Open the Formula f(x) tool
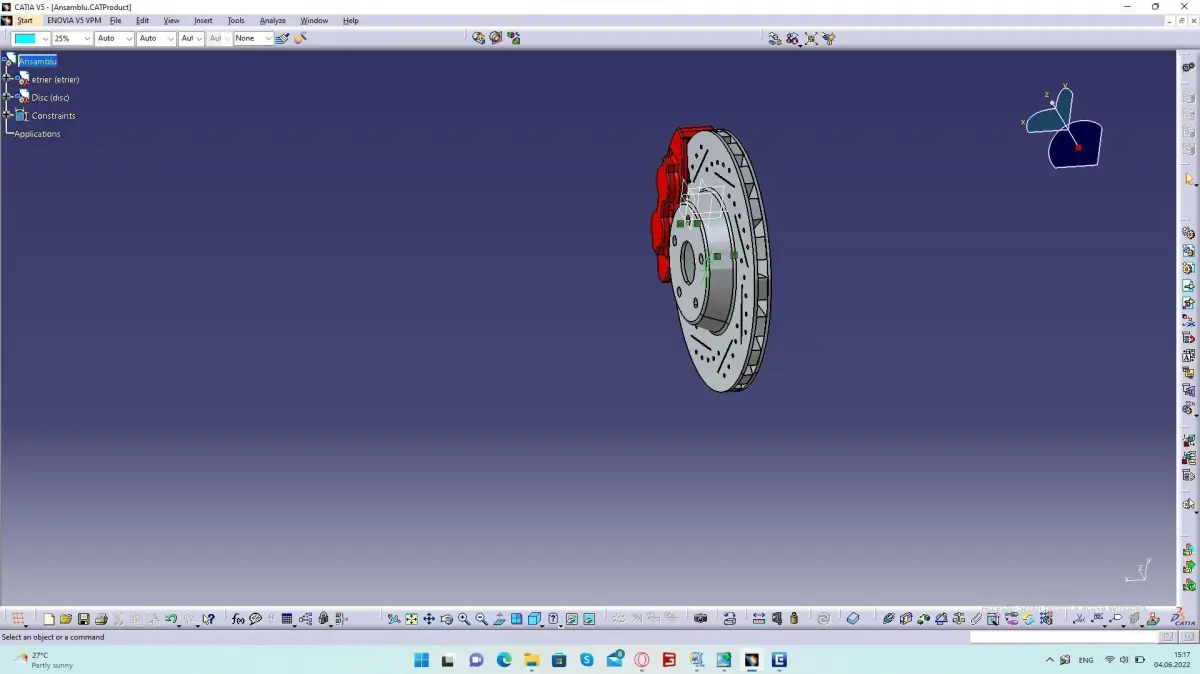Image resolution: width=1200 pixels, height=674 pixels. (x=238, y=619)
